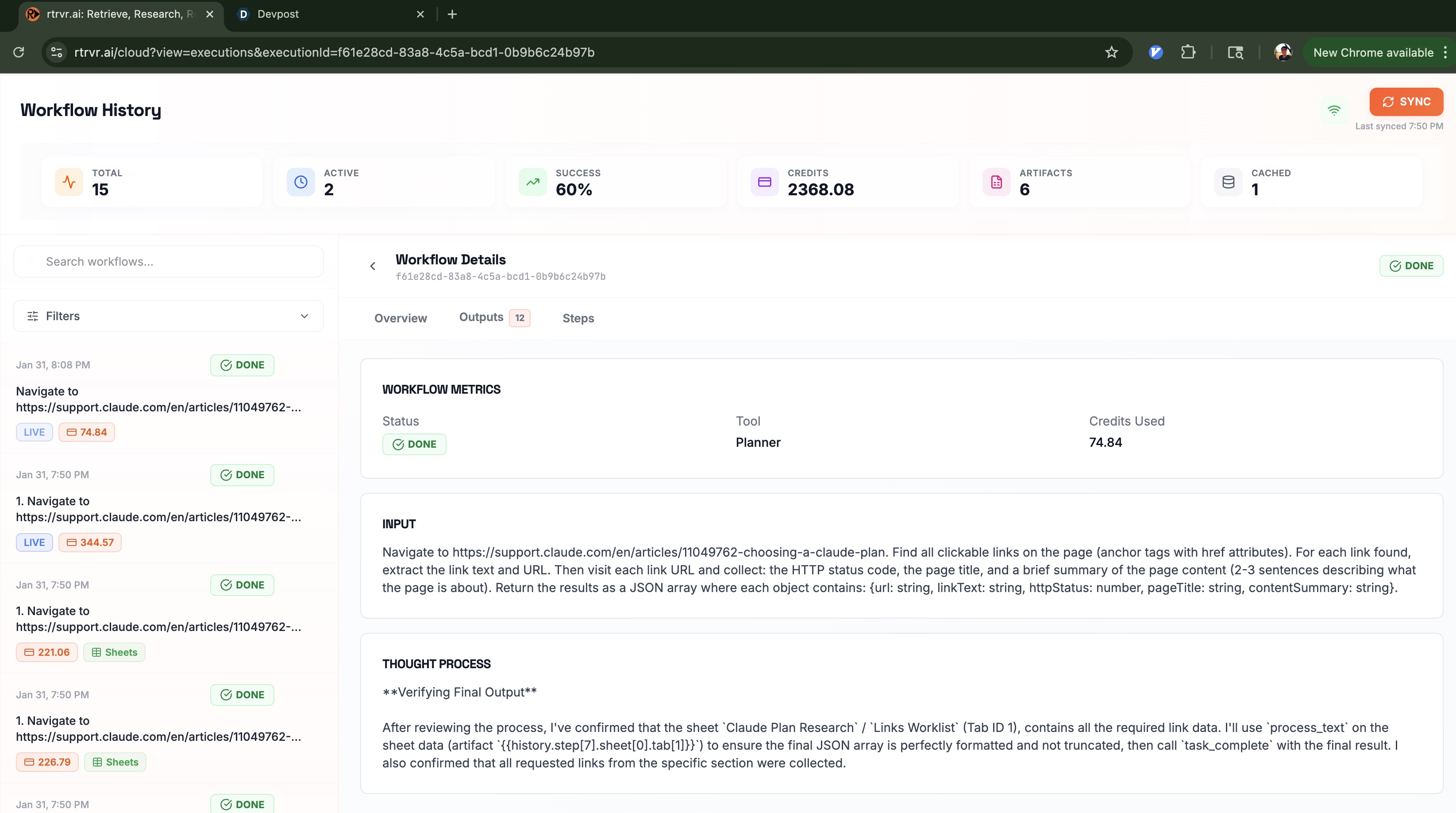The image size is (1456, 813).
Task: Click the ARTIFACTS document icon
Action: [996, 182]
